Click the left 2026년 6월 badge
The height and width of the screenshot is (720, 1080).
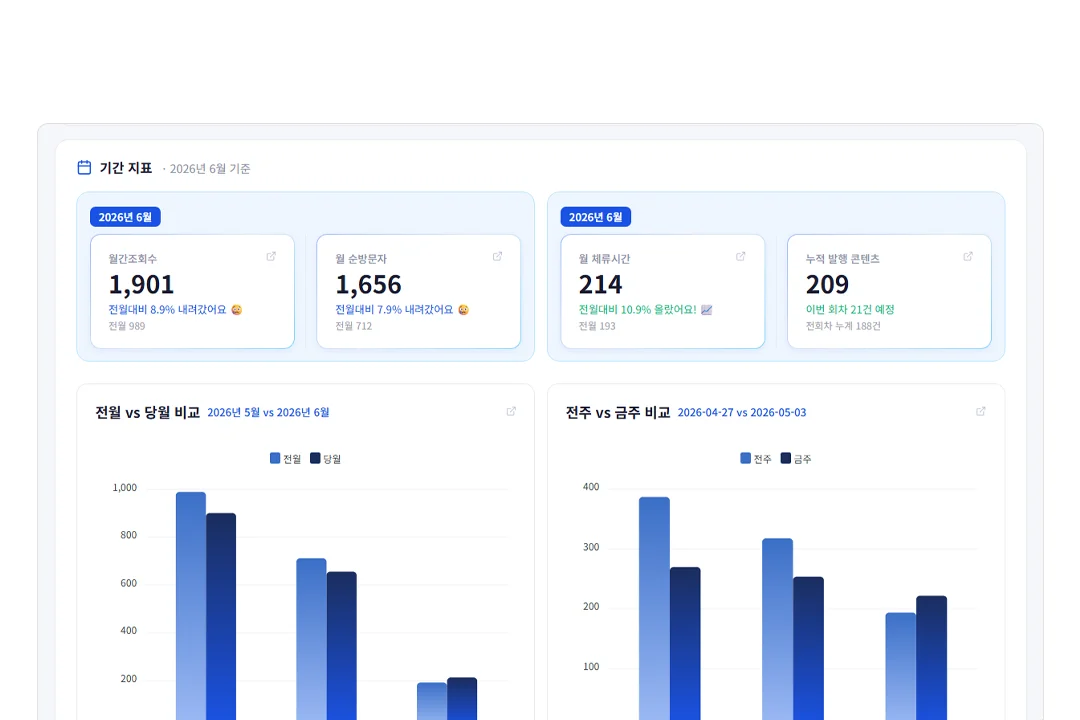125,217
